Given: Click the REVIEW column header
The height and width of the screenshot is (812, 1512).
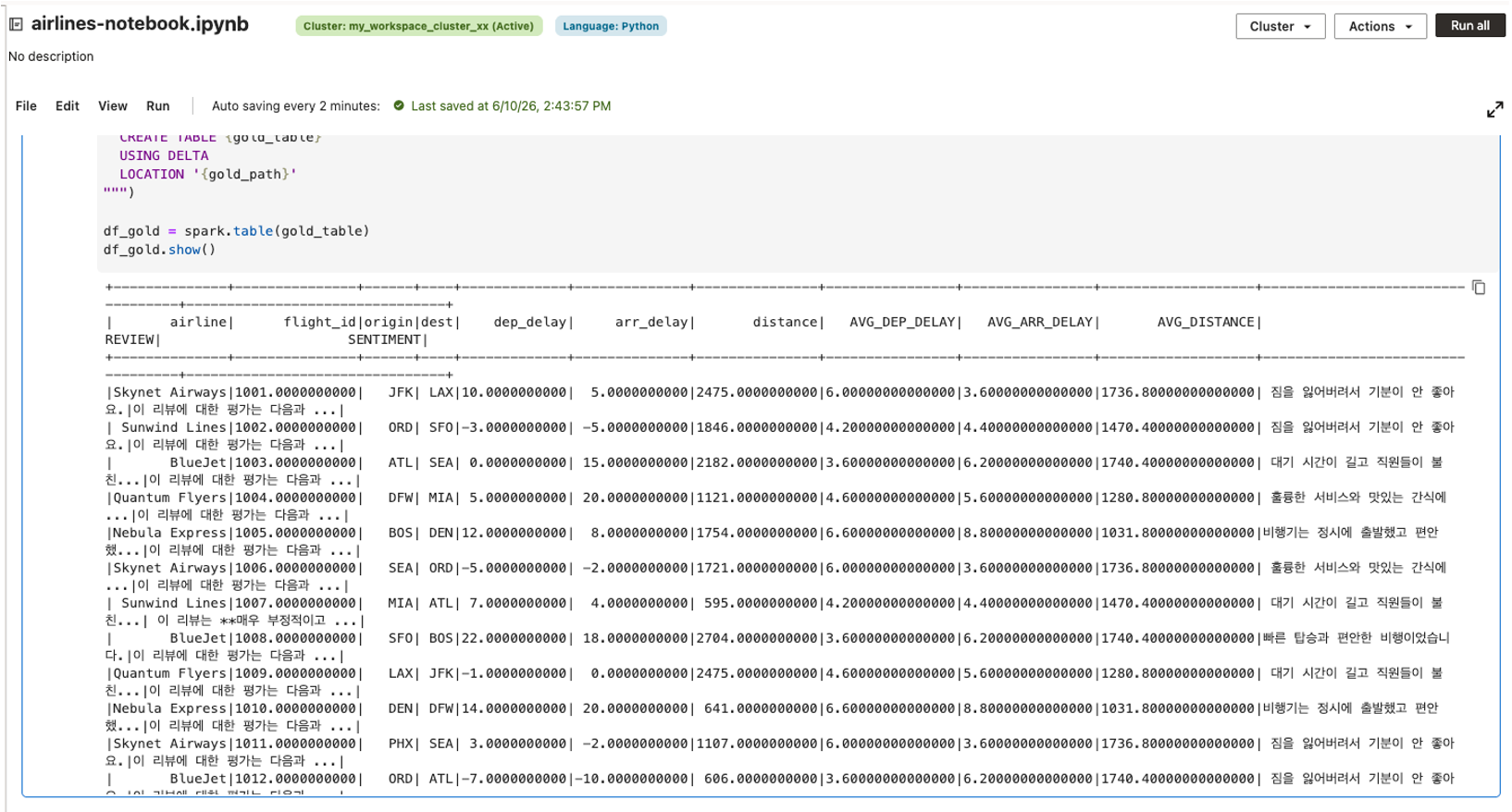Looking at the screenshot, I should (x=130, y=339).
